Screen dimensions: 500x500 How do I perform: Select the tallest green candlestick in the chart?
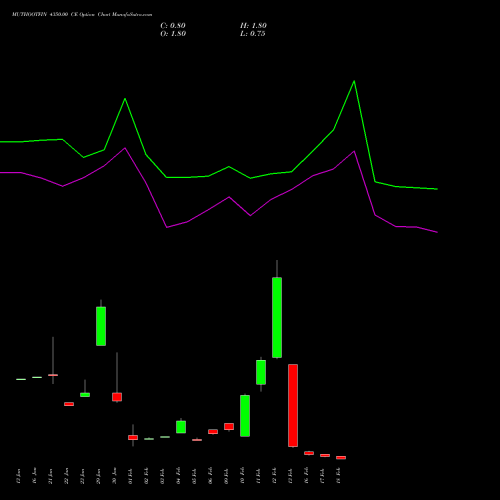[277, 317]
